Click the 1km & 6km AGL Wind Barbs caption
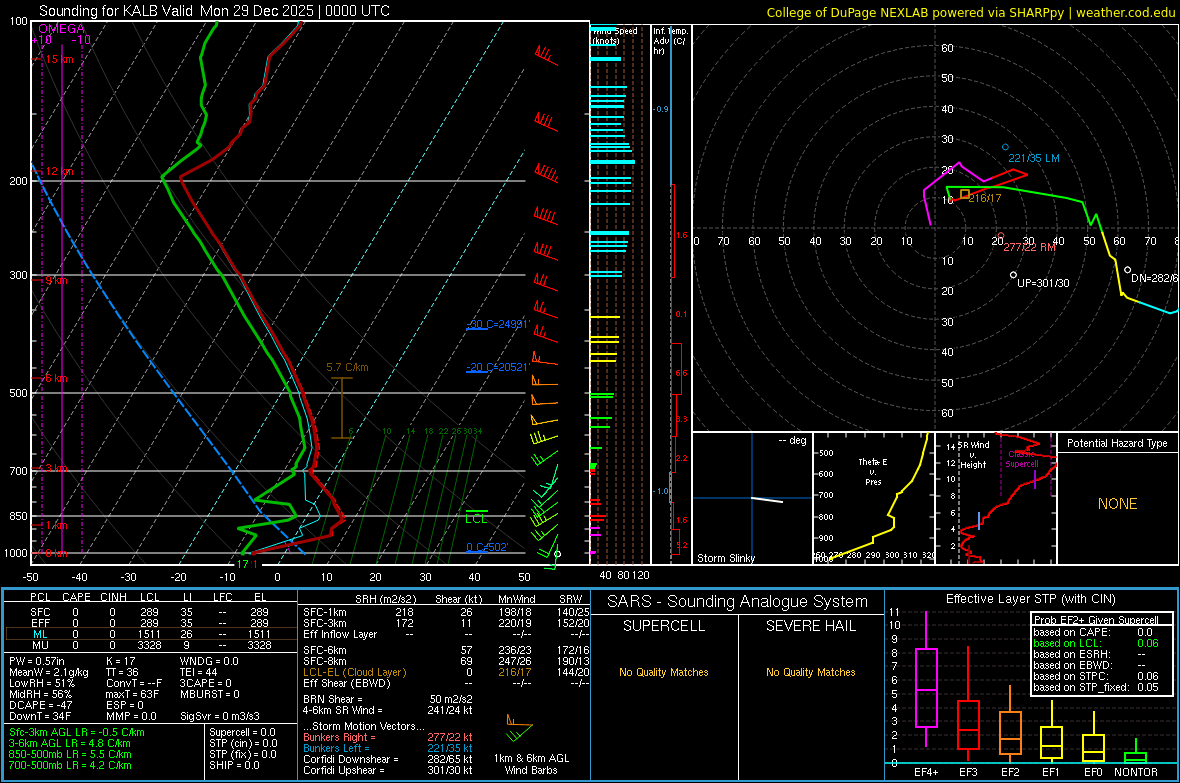This screenshot has height=783, width=1180. click(x=531, y=764)
